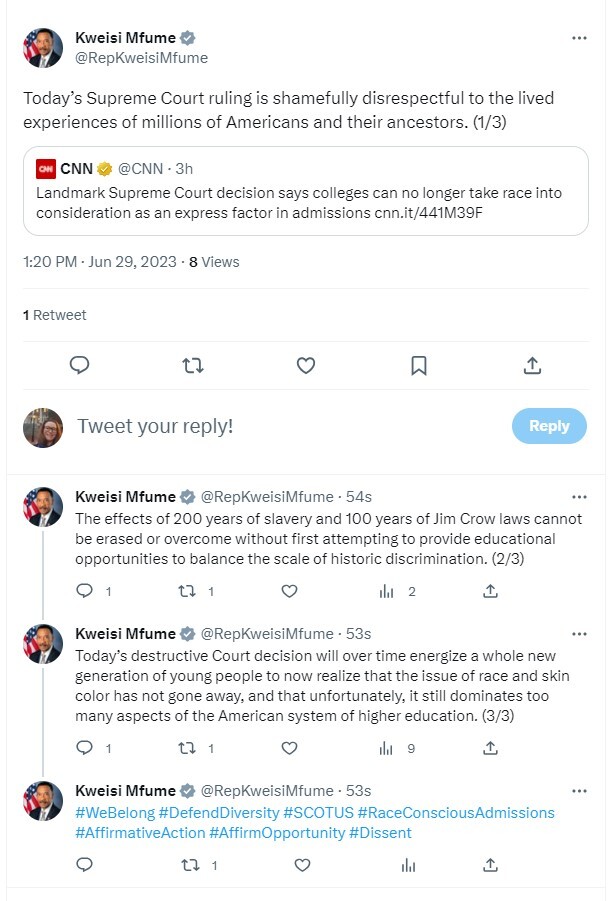Like the (3/3) destructive Court decision tweet
Screen dimensions: 613x901
[x=289, y=747]
